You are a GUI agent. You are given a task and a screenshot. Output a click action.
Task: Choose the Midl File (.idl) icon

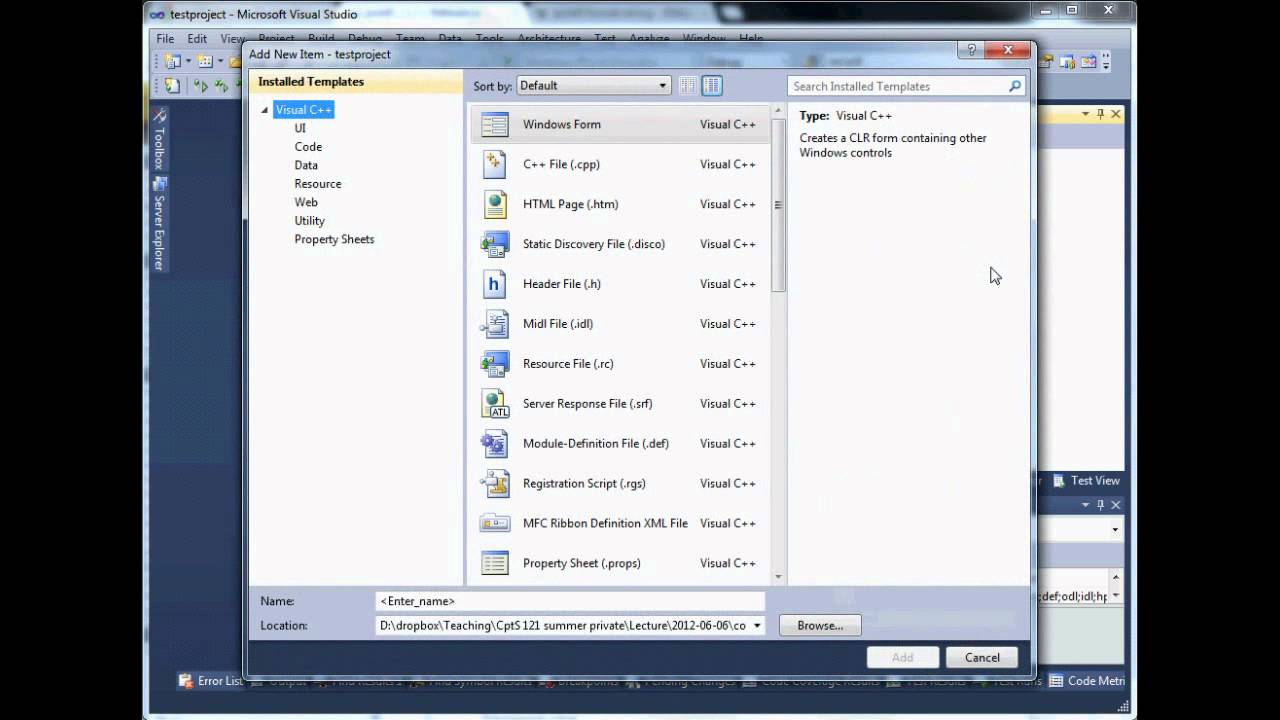coord(495,324)
